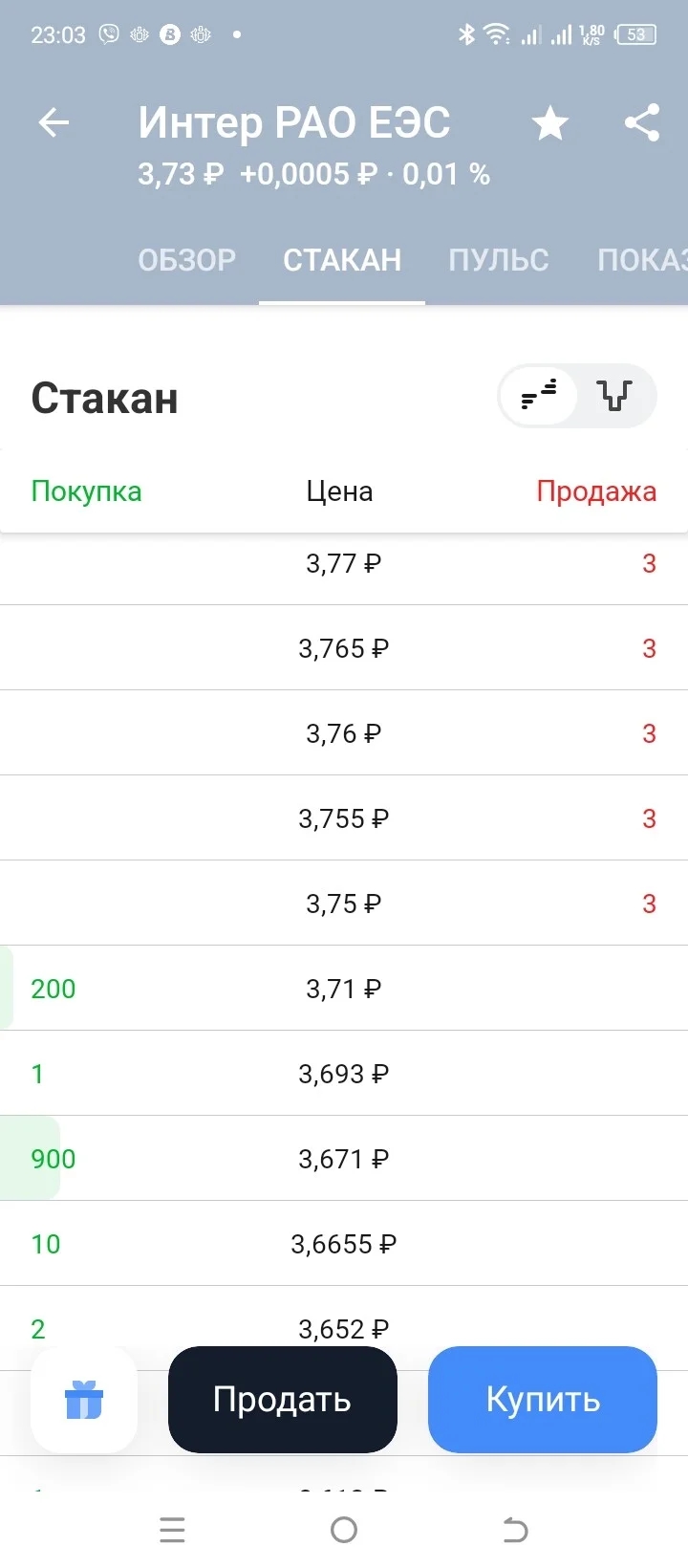Select the 3,77 ₽ sell price row
Image resolution: width=688 pixels, height=1568 pixels.
coord(344,563)
